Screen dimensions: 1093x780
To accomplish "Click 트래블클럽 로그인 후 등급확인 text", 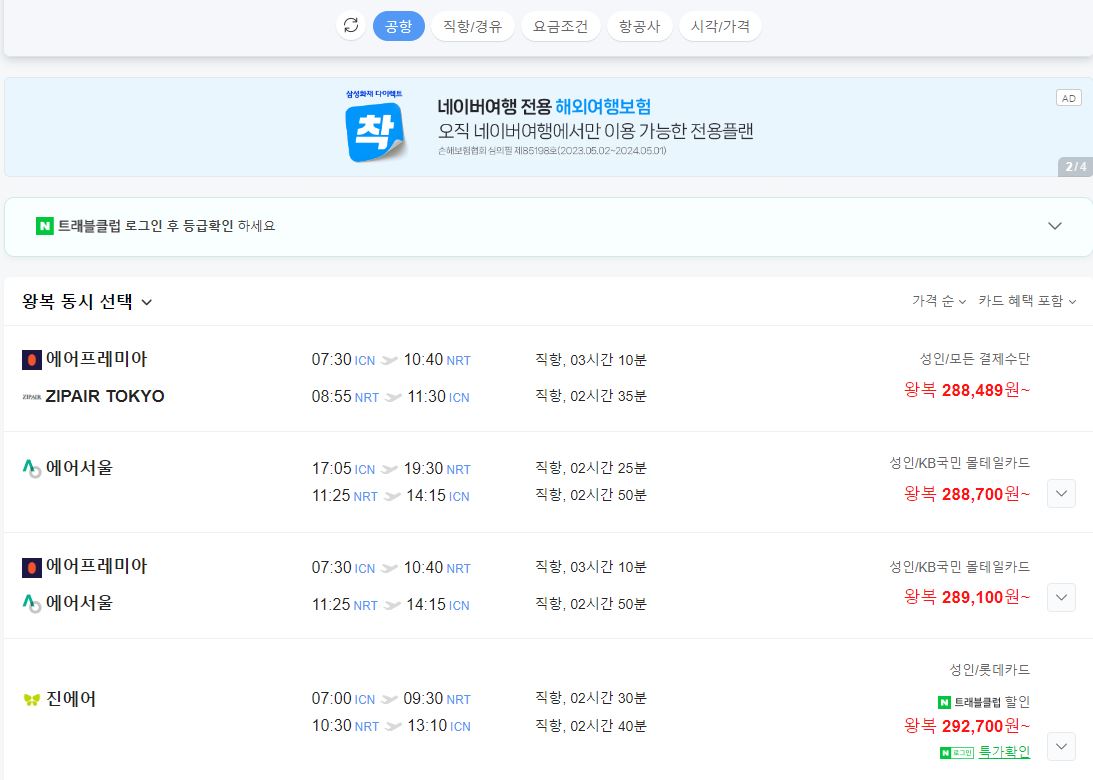I will [167, 226].
